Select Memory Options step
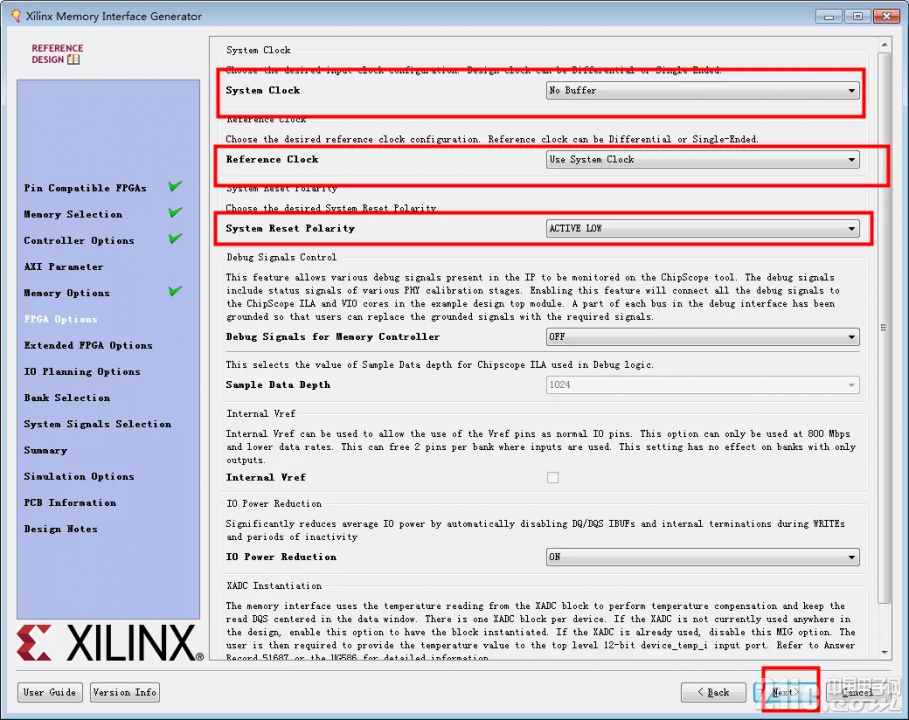Image resolution: width=909 pixels, height=720 pixels. [67, 293]
